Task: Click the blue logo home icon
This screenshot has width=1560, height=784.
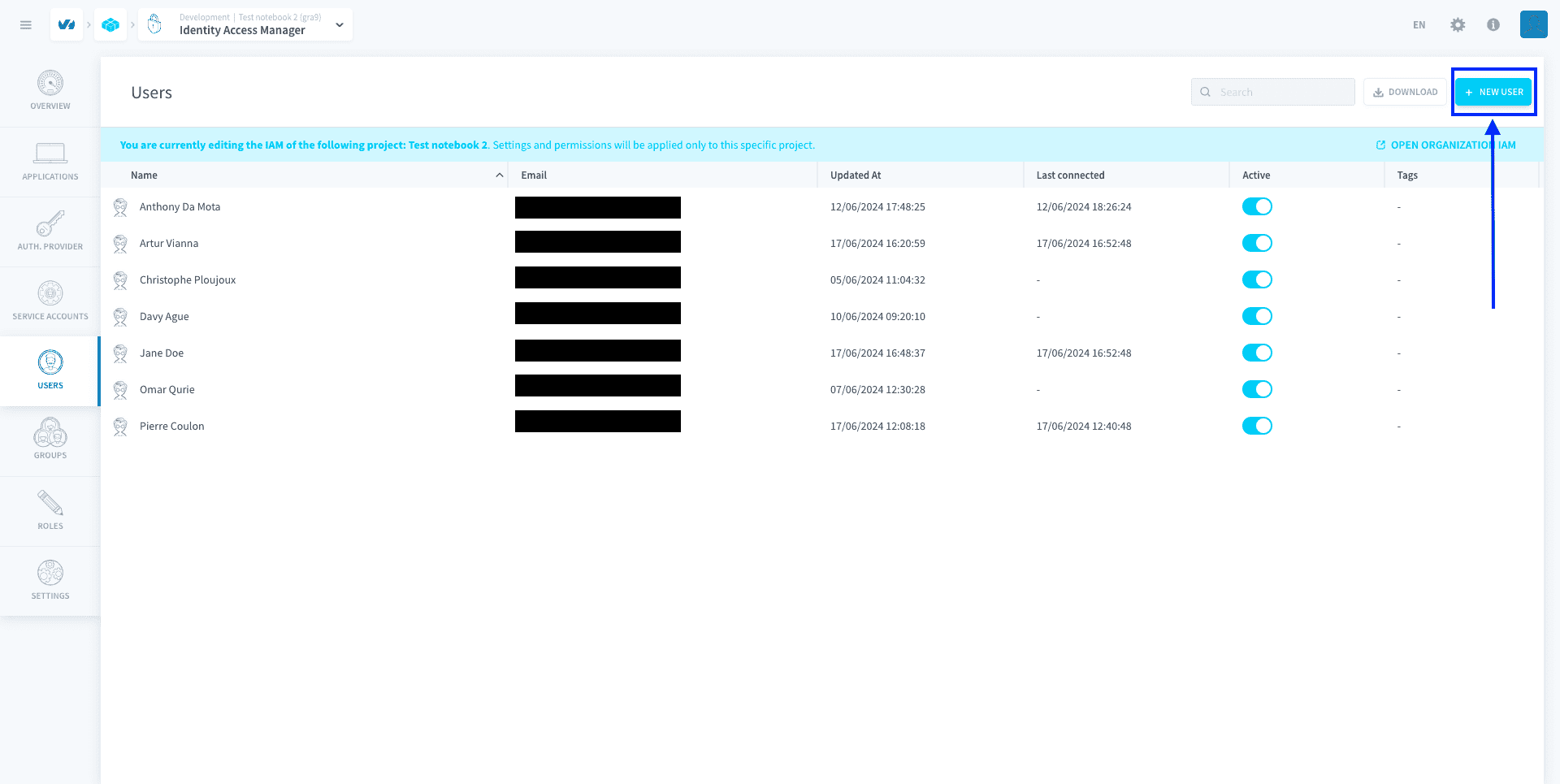Action: click(67, 24)
